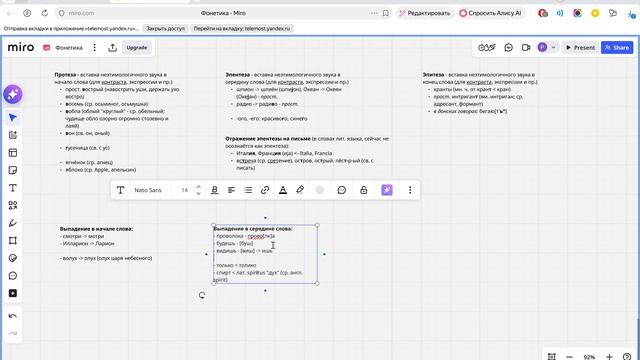Select the Text tool in left sidebar
Viewport: 640px width, 360px height.
pyautogui.click(x=13, y=188)
